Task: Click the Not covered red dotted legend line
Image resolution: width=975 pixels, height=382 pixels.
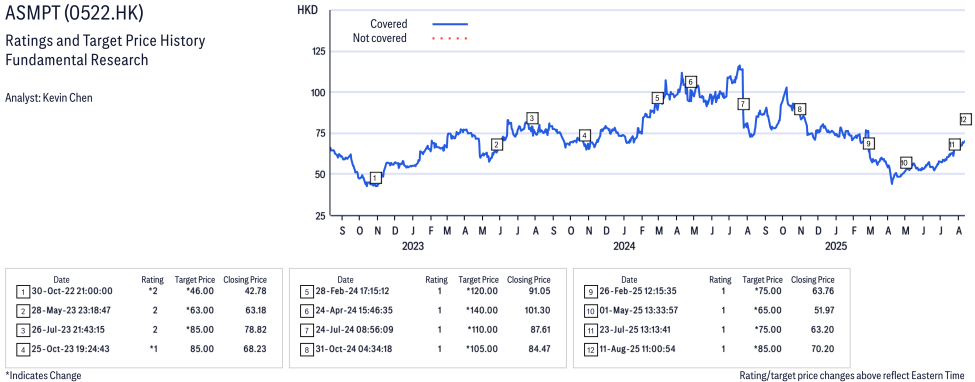Action: [450, 39]
